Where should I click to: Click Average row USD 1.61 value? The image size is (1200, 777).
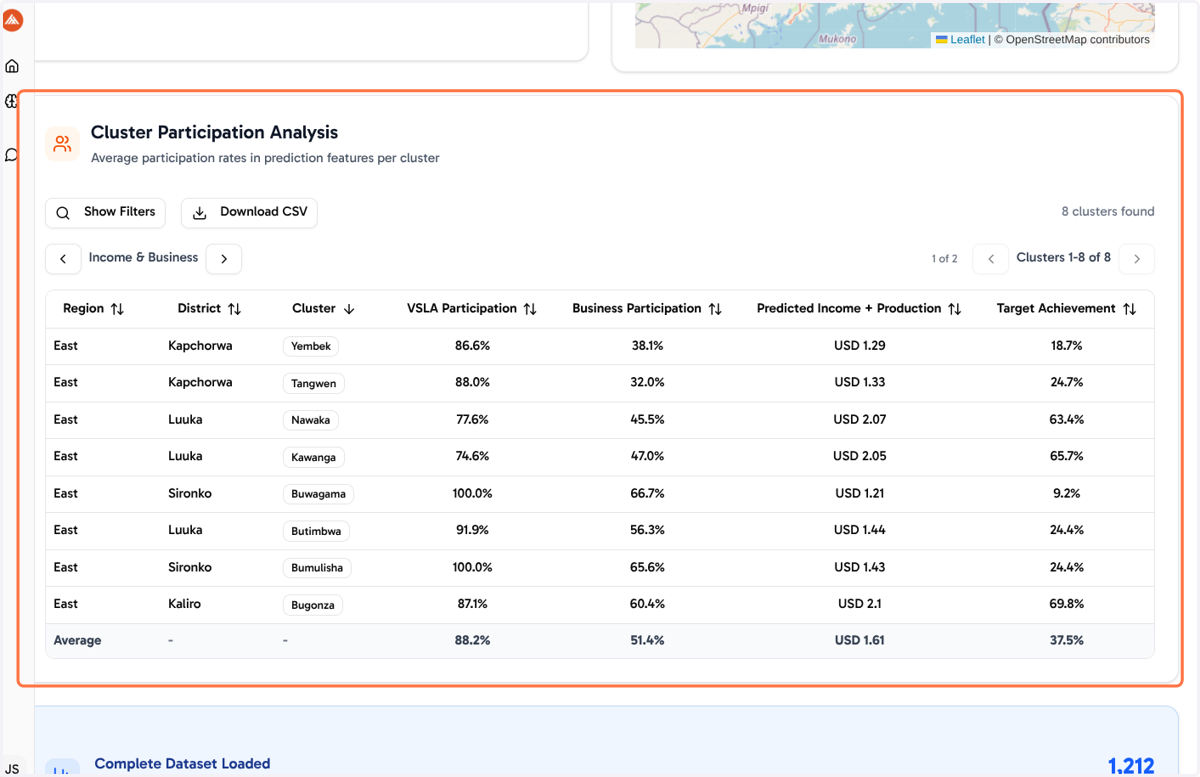tap(859, 641)
